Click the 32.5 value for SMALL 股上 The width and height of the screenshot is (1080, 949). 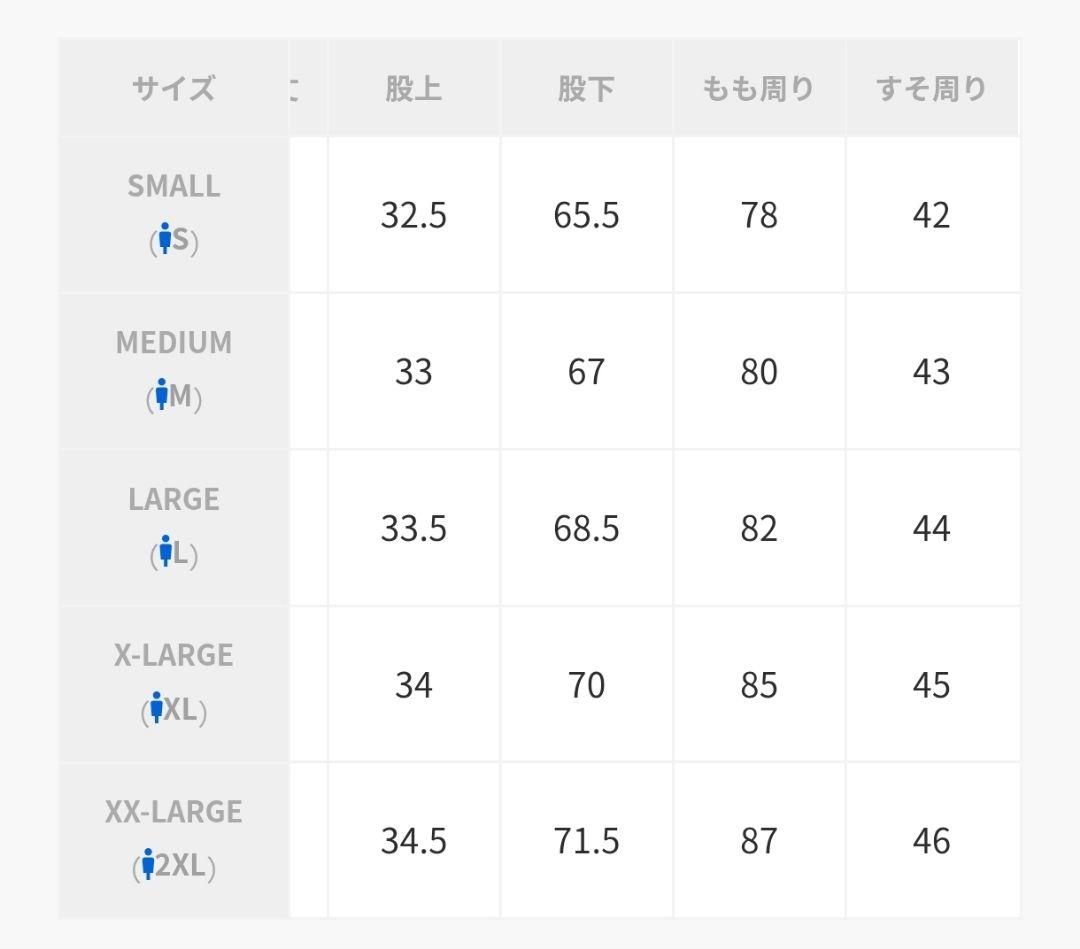[x=413, y=215]
